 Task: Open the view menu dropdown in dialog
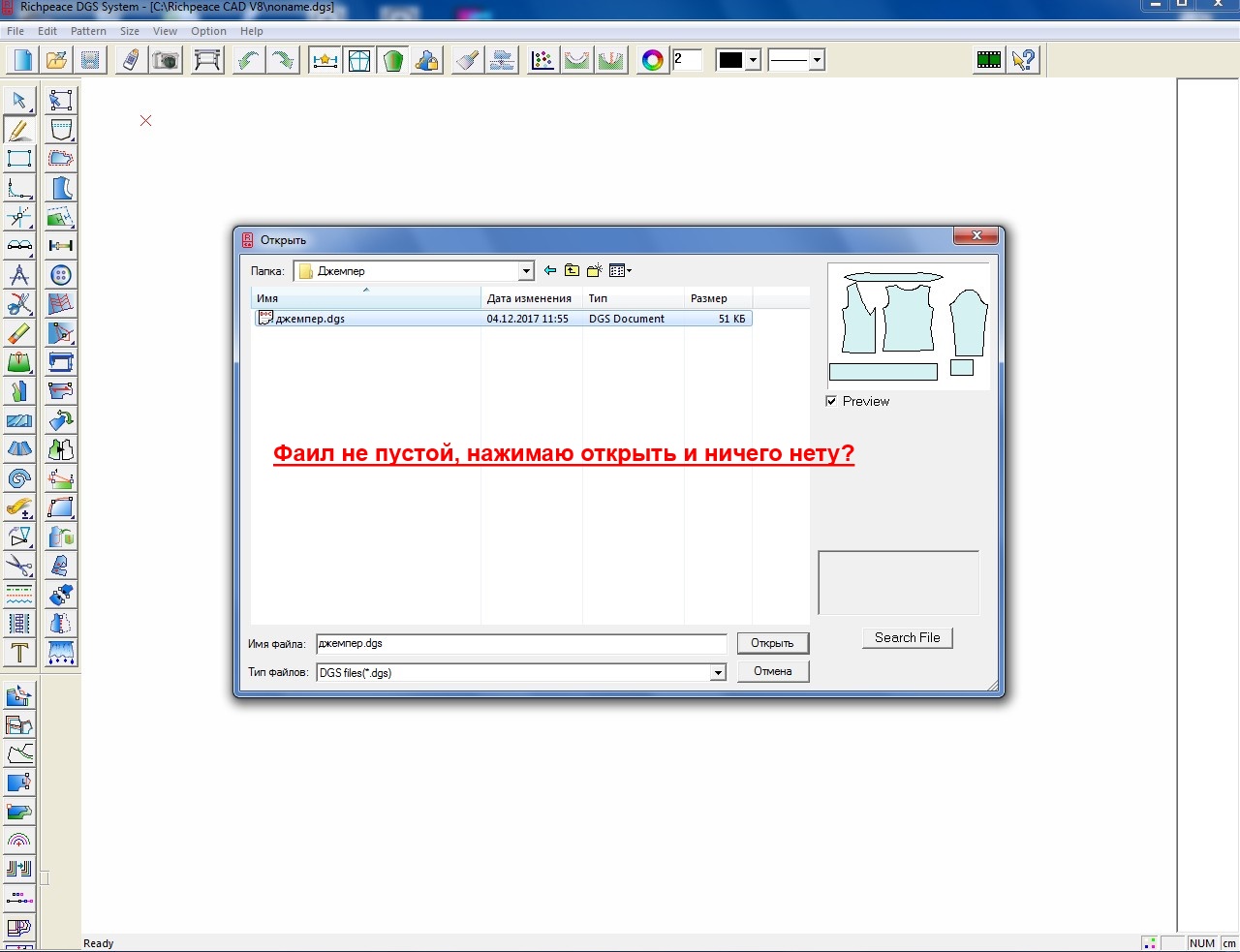pyautogui.click(x=620, y=271)
